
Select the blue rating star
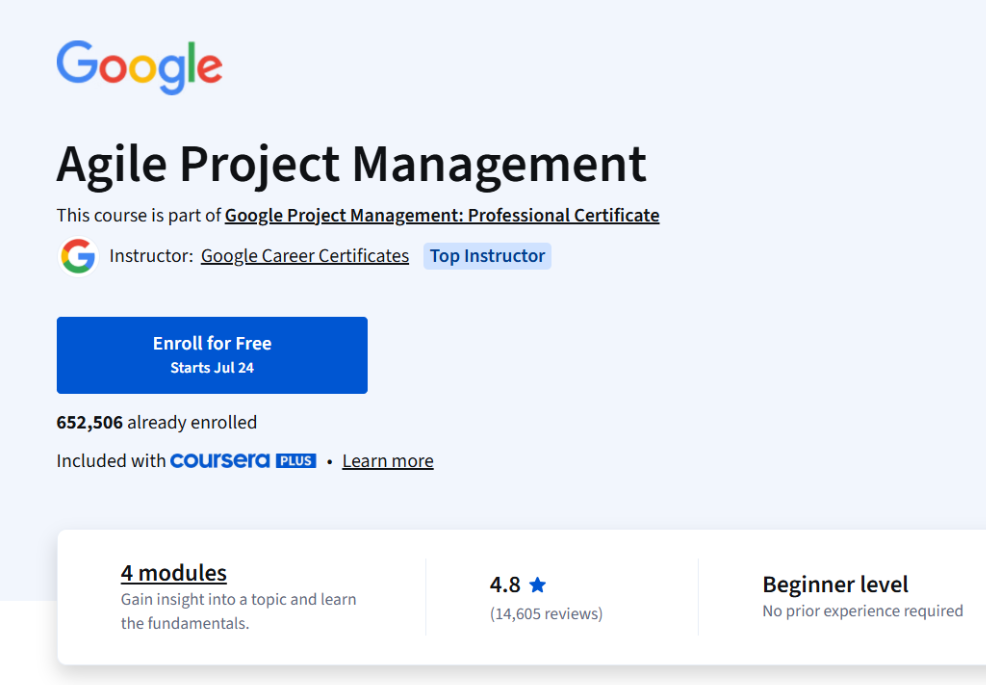(x=537, y=584)
